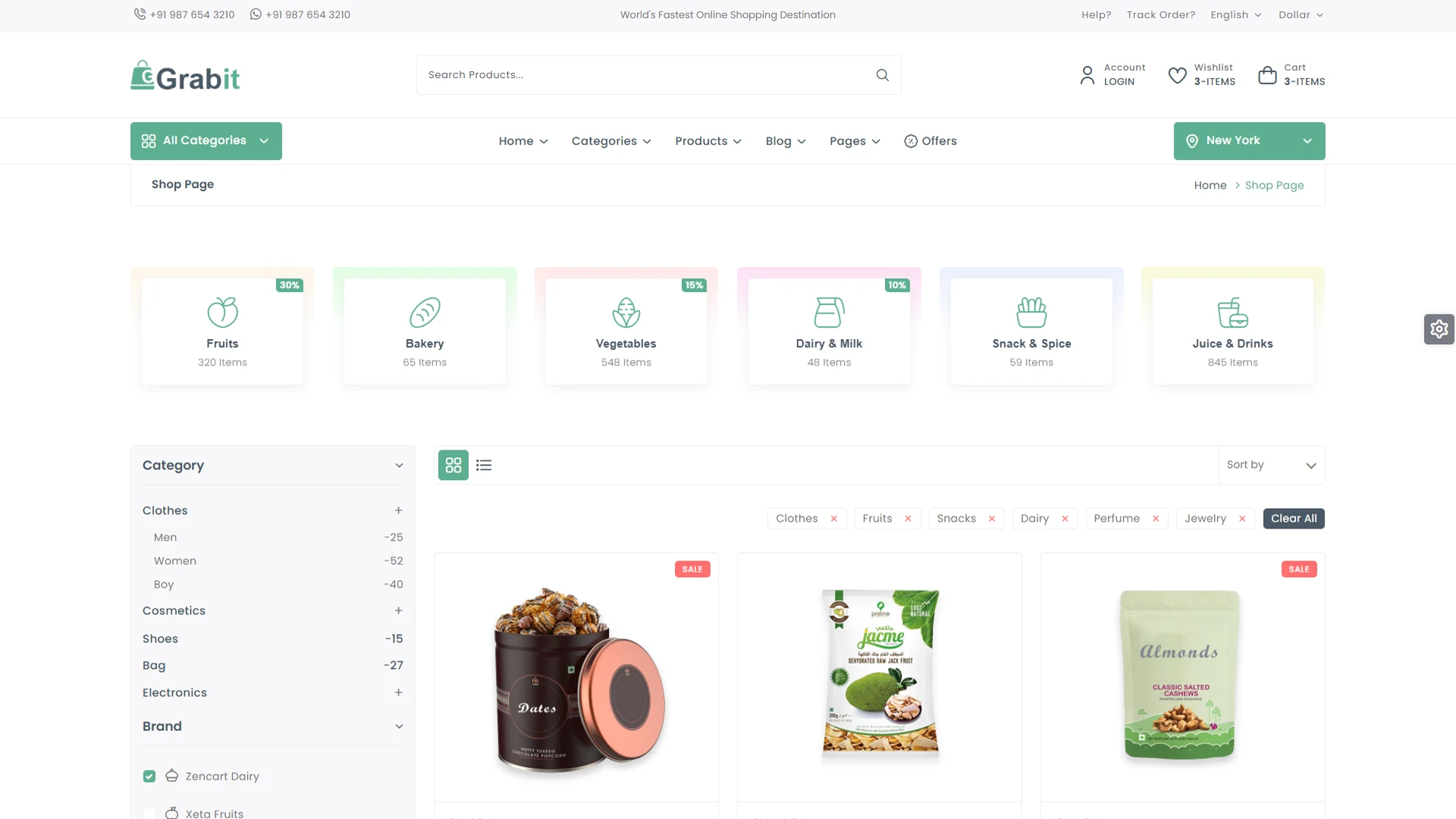Switch to grid view layout
The width and height of the screenshot is (1456, 819).
(x=453, y=465)
